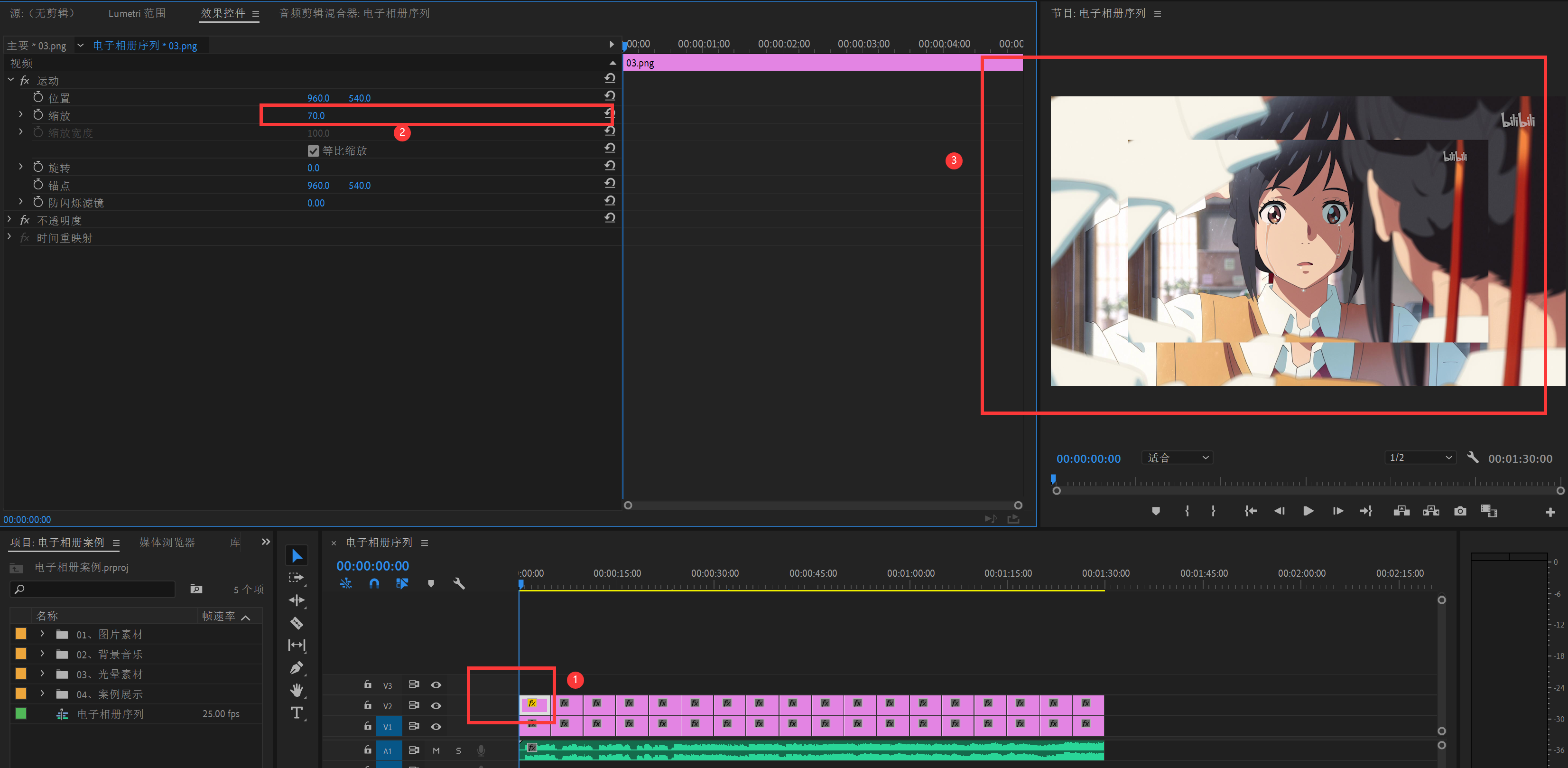Viewport: 1568px width, 768px height.
Task: Add marker in program monitor
Action: click(1156, 511)
